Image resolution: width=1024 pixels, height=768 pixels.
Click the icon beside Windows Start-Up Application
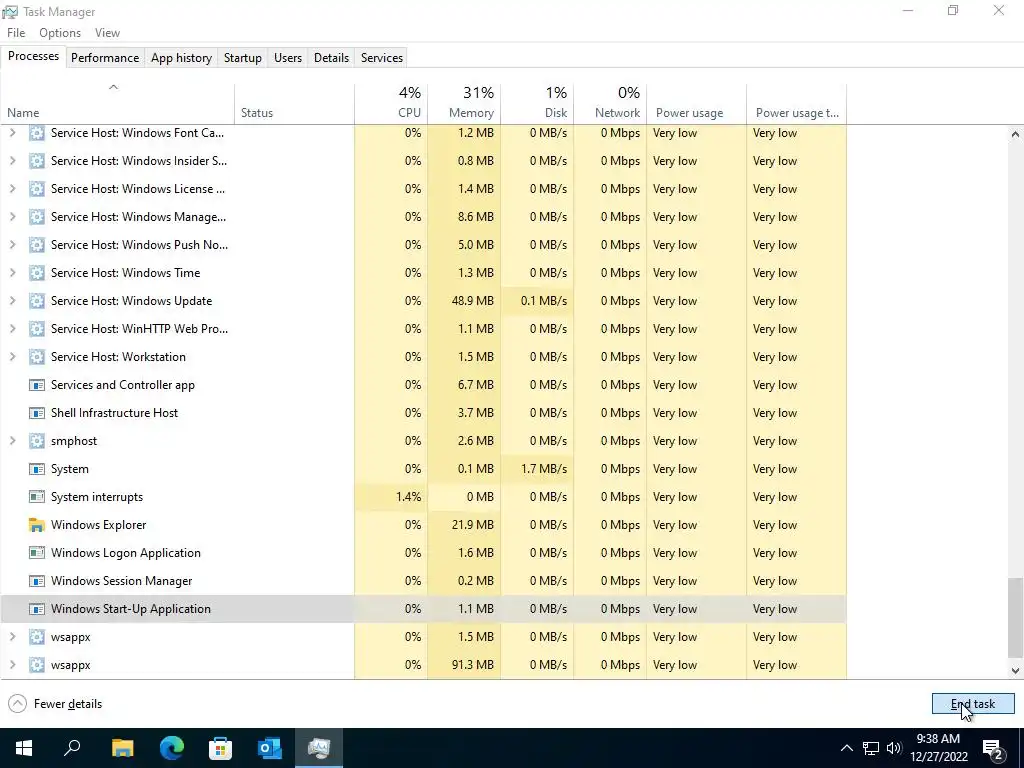[37, 609]
